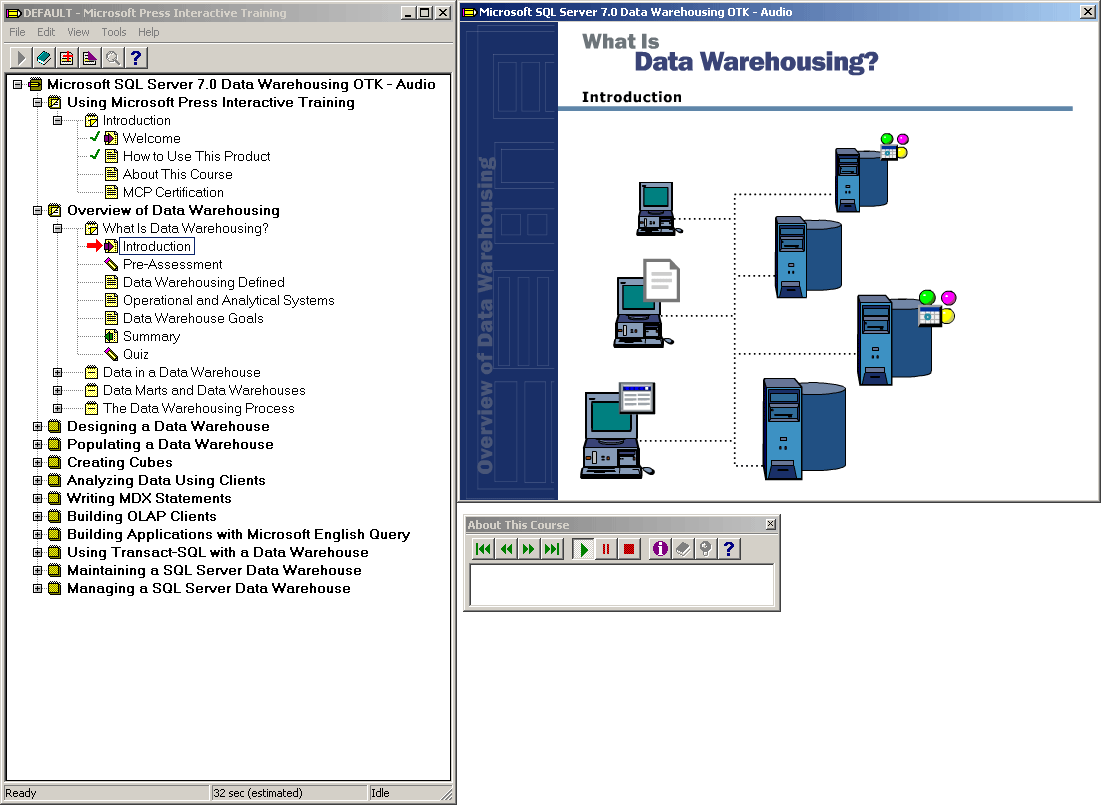
Task: Click the green play button in audio panel
Action: coord(583,549)
